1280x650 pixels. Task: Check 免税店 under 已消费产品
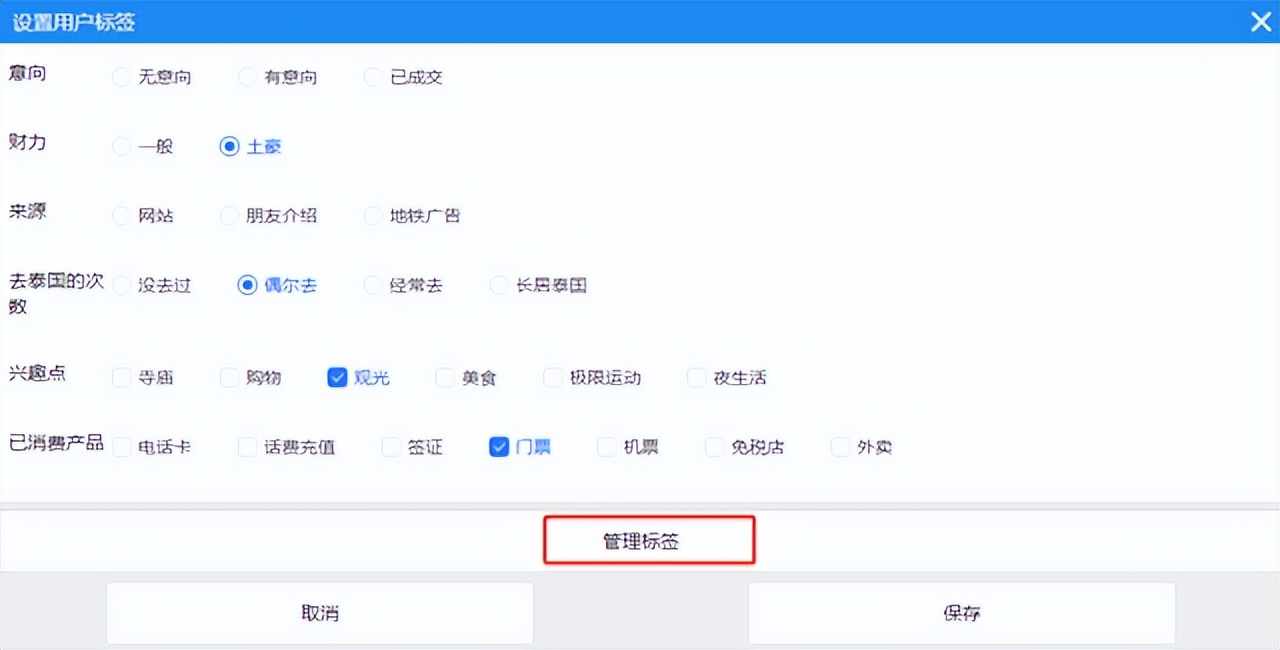[x=714, y=447]
